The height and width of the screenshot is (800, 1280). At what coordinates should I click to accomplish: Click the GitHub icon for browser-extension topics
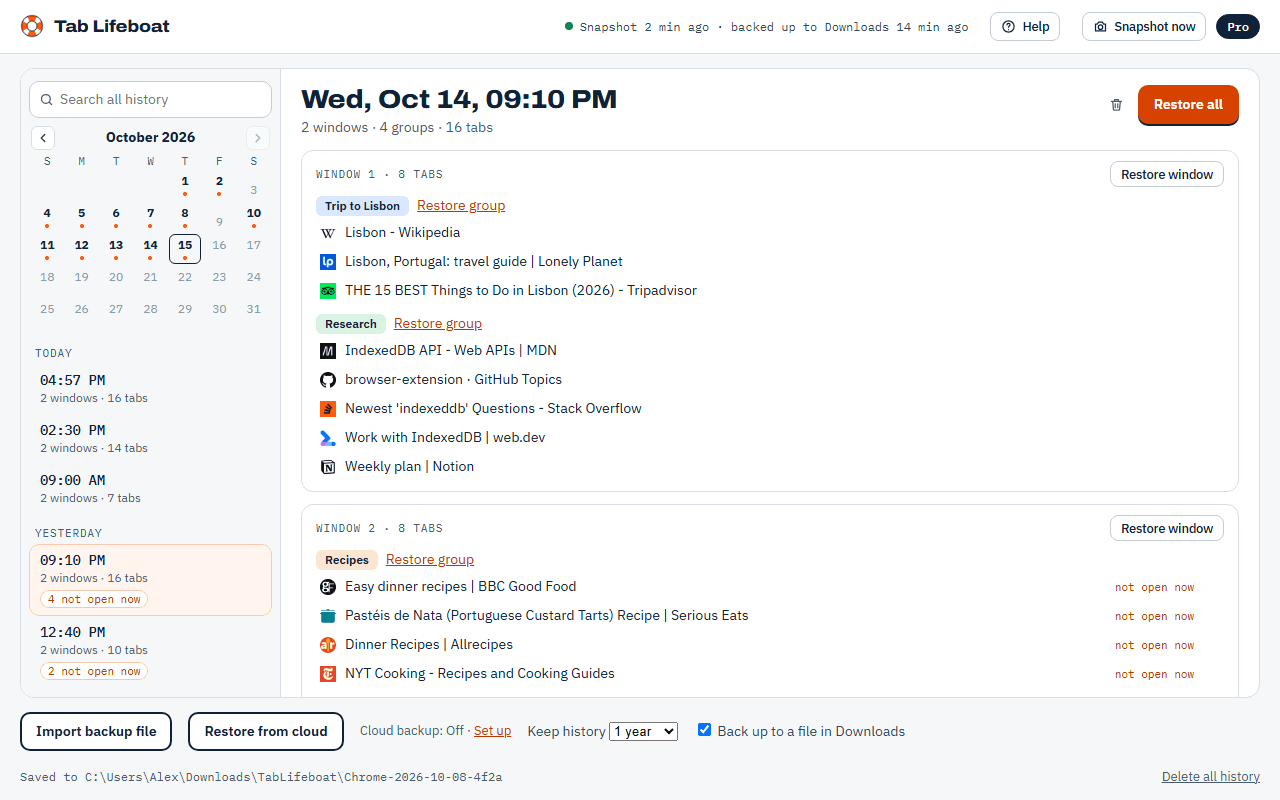pyautogui.click(x=328, y=380)
